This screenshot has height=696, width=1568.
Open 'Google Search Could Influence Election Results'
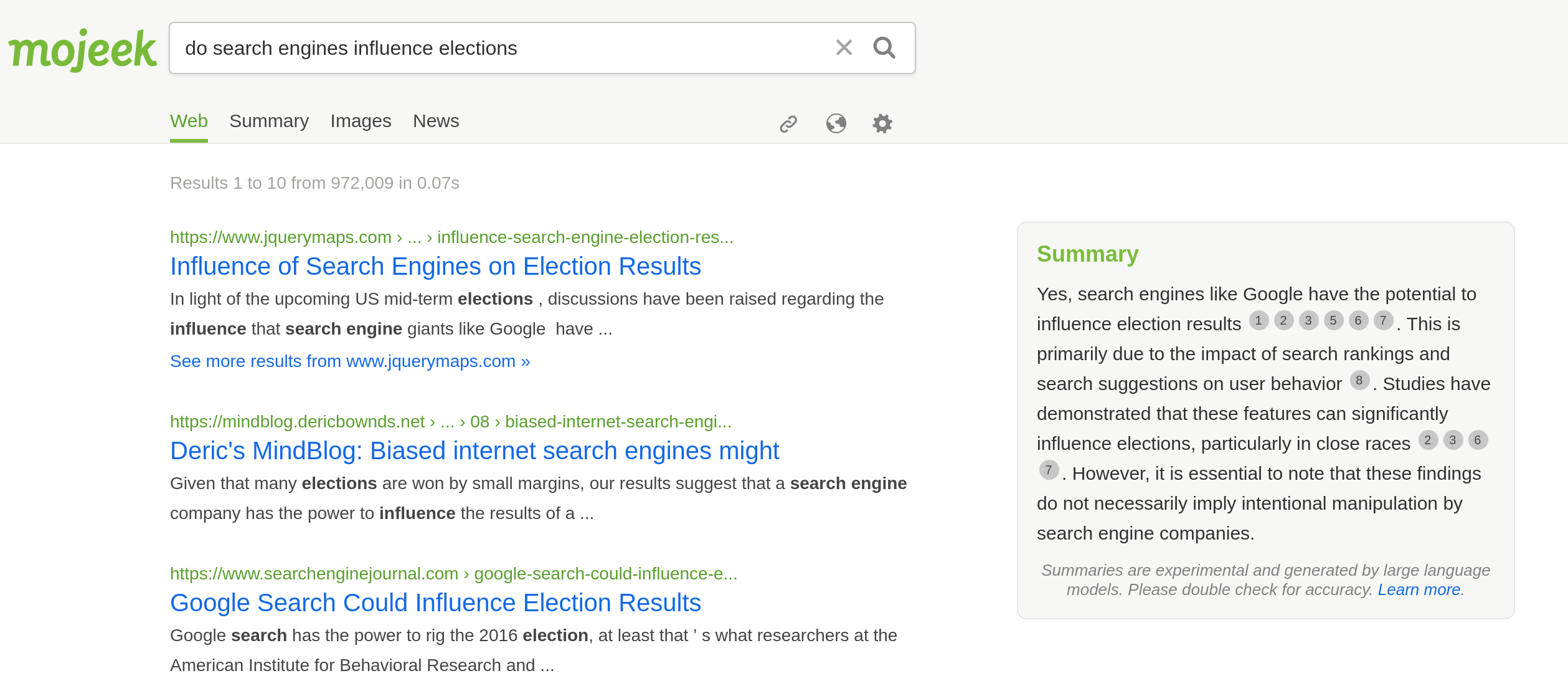pyautogui.click(x=435, y=603)
